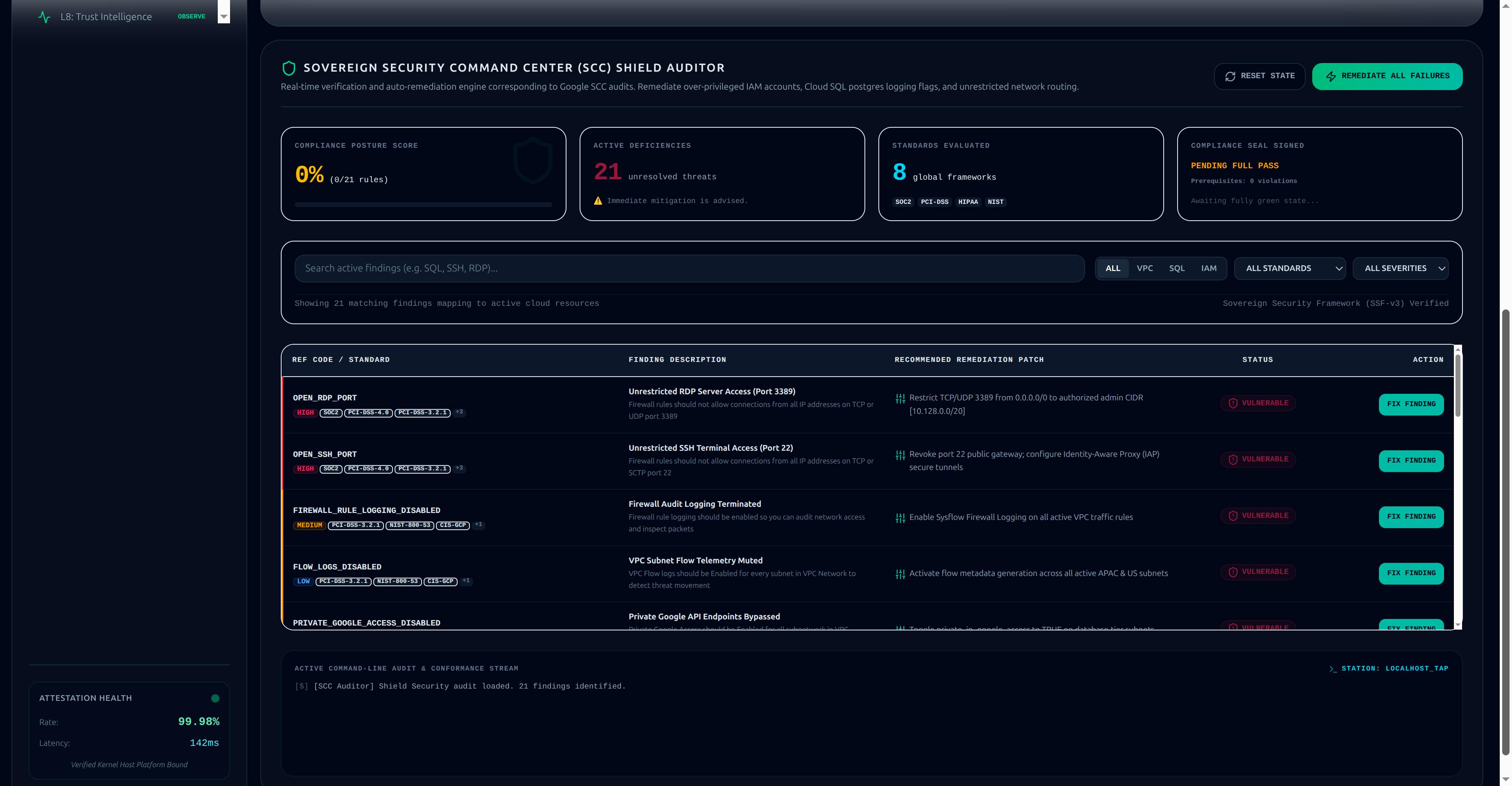Click the STATION: LOCALHOST_TAP label
1512x786 pixels.
pyautogui.click(x=1395, y=669)
